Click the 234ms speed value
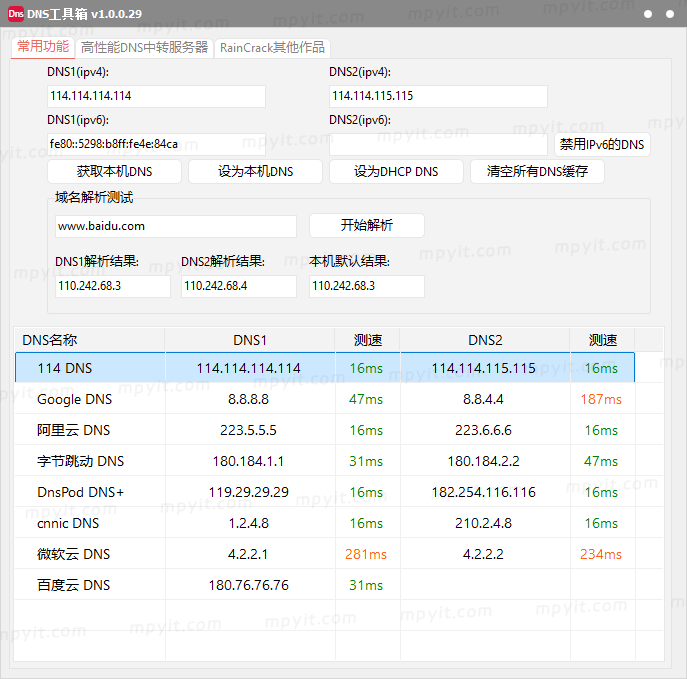 tap(601, 555)
